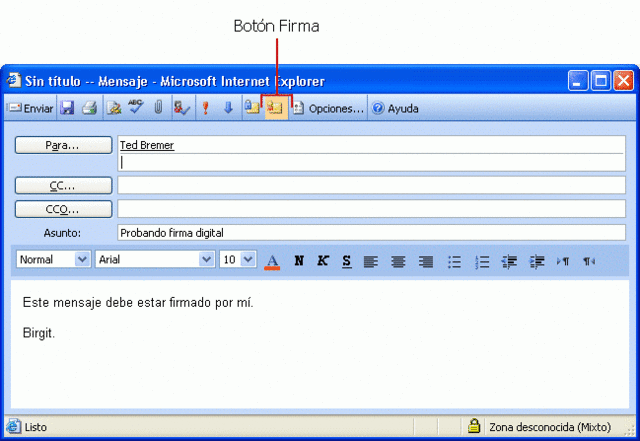Screen dimensions: 640x441
Task: Insert a signature using the pencil document icon
Action: point(114,108)
